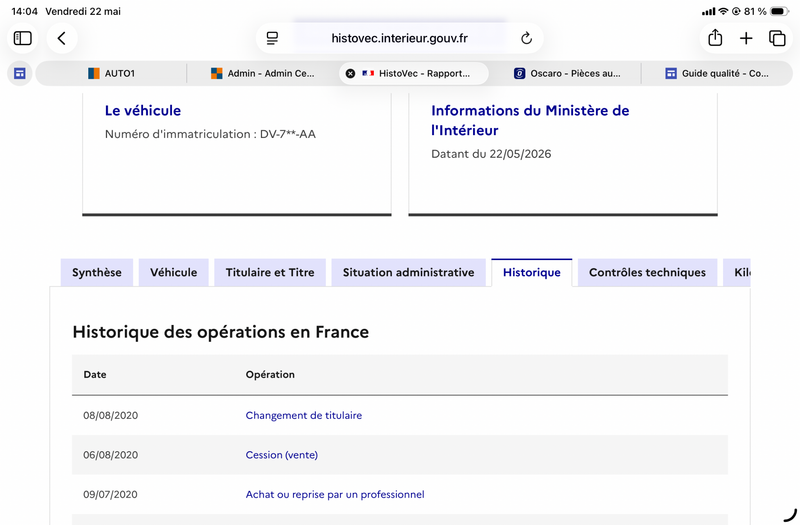Open the Guide qualité browser tab
The image size is (800, 525).
716,73
